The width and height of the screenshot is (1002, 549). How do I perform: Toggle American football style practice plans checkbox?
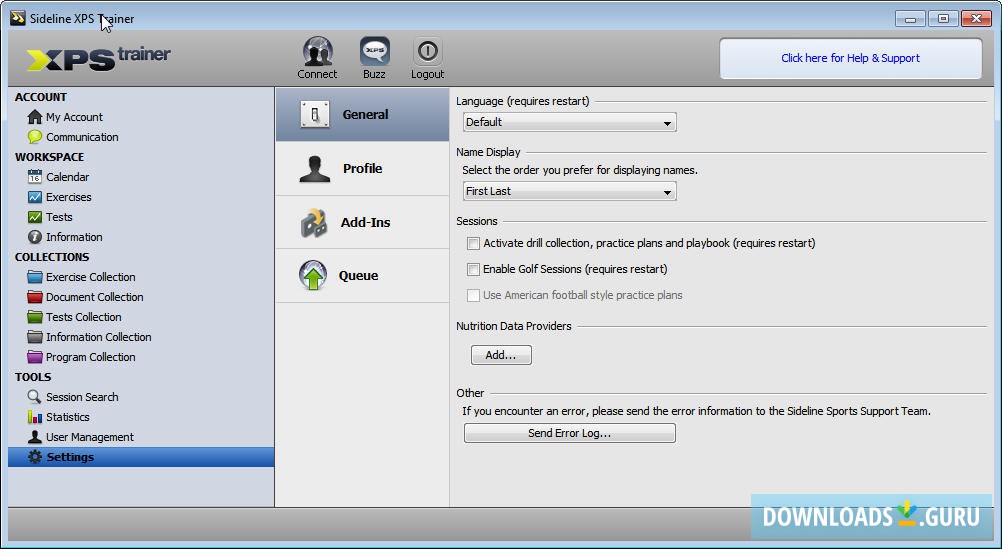[x=473, y=295]
